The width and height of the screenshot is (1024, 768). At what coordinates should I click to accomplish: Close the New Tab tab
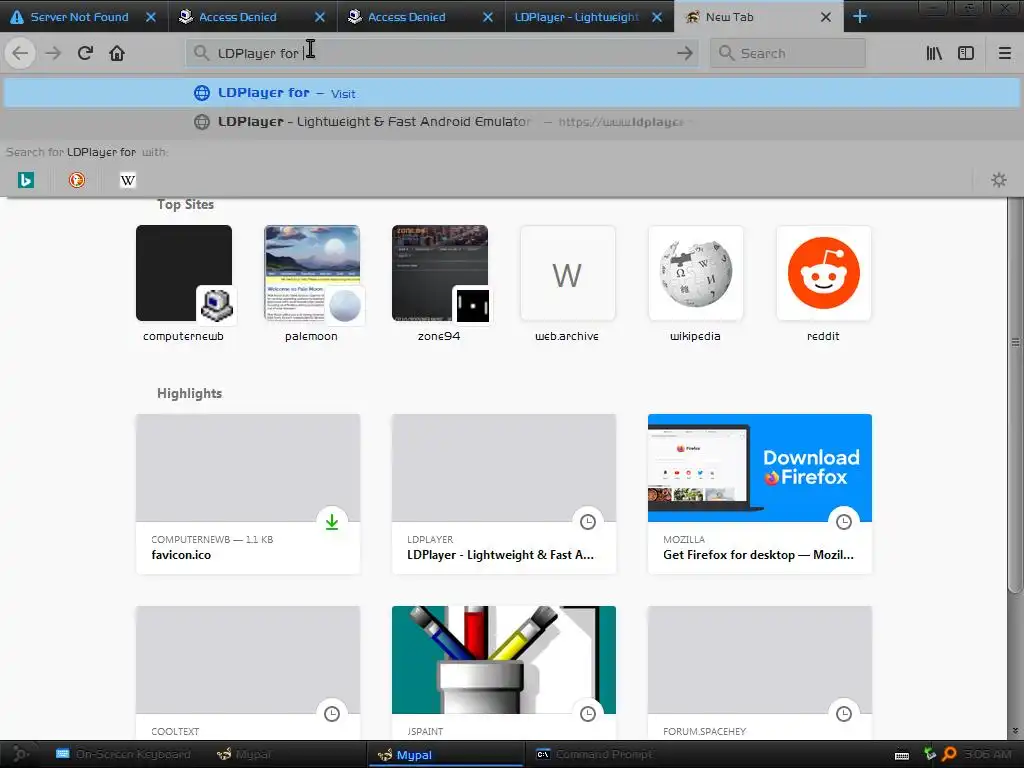point(826,17)
